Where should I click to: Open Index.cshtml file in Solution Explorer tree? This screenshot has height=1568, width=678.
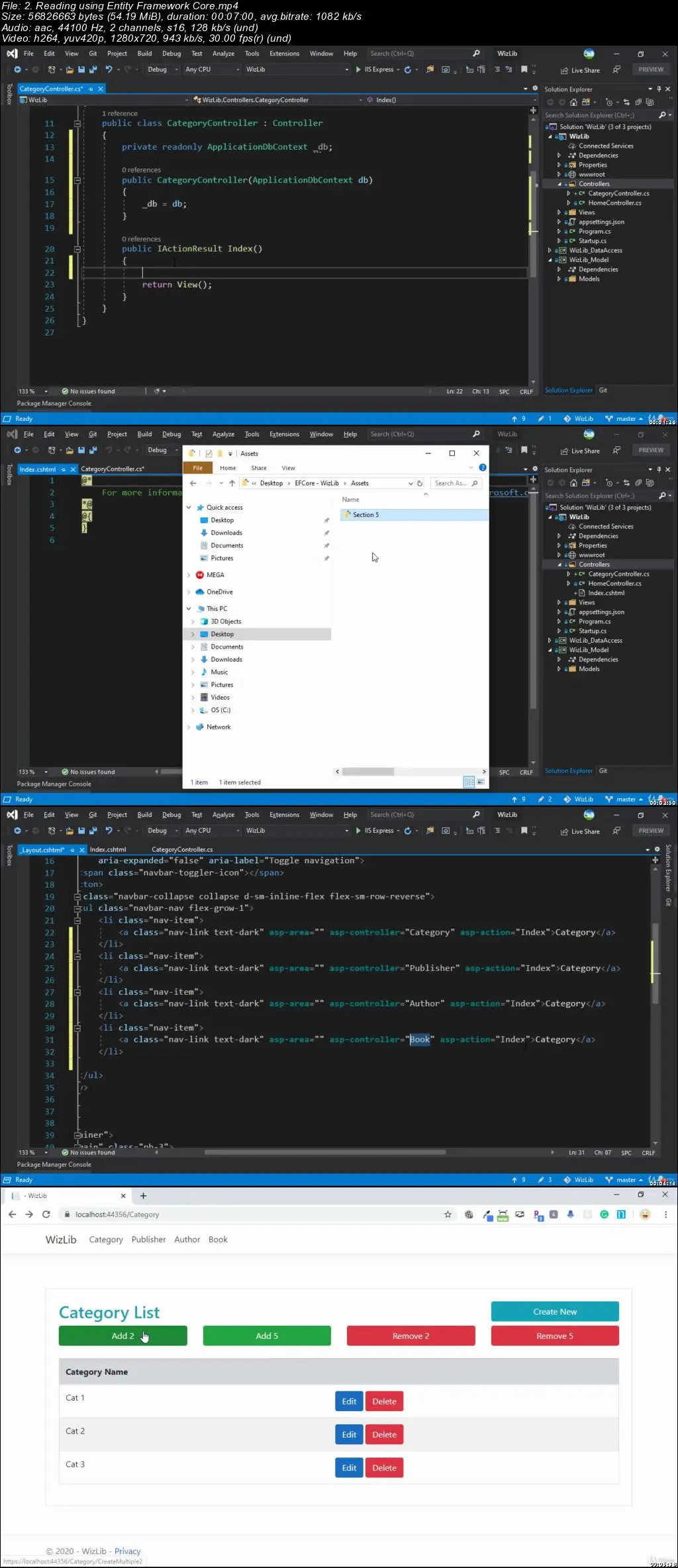[x=606, y=593]
